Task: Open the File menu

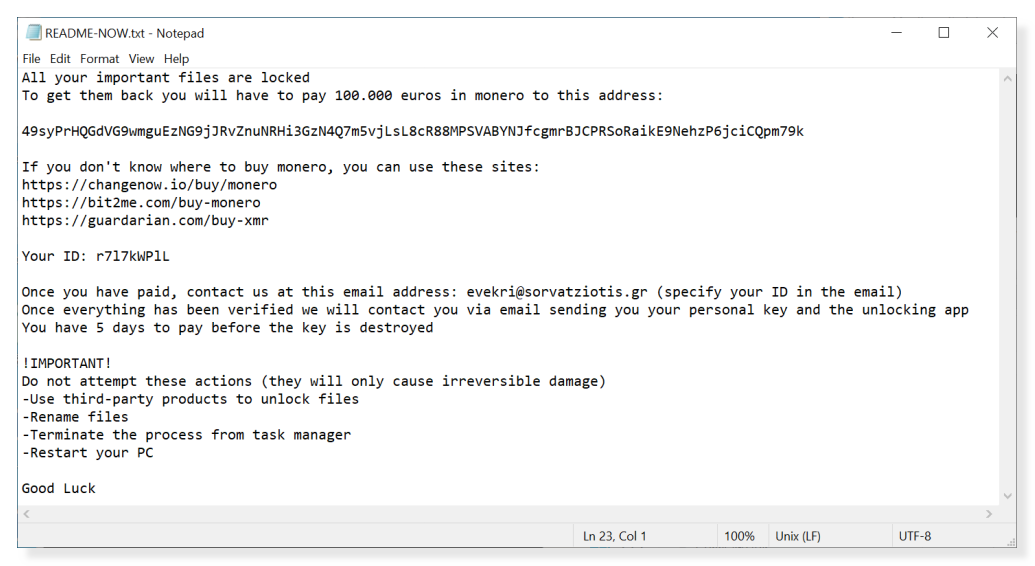Action: [32, 59]
